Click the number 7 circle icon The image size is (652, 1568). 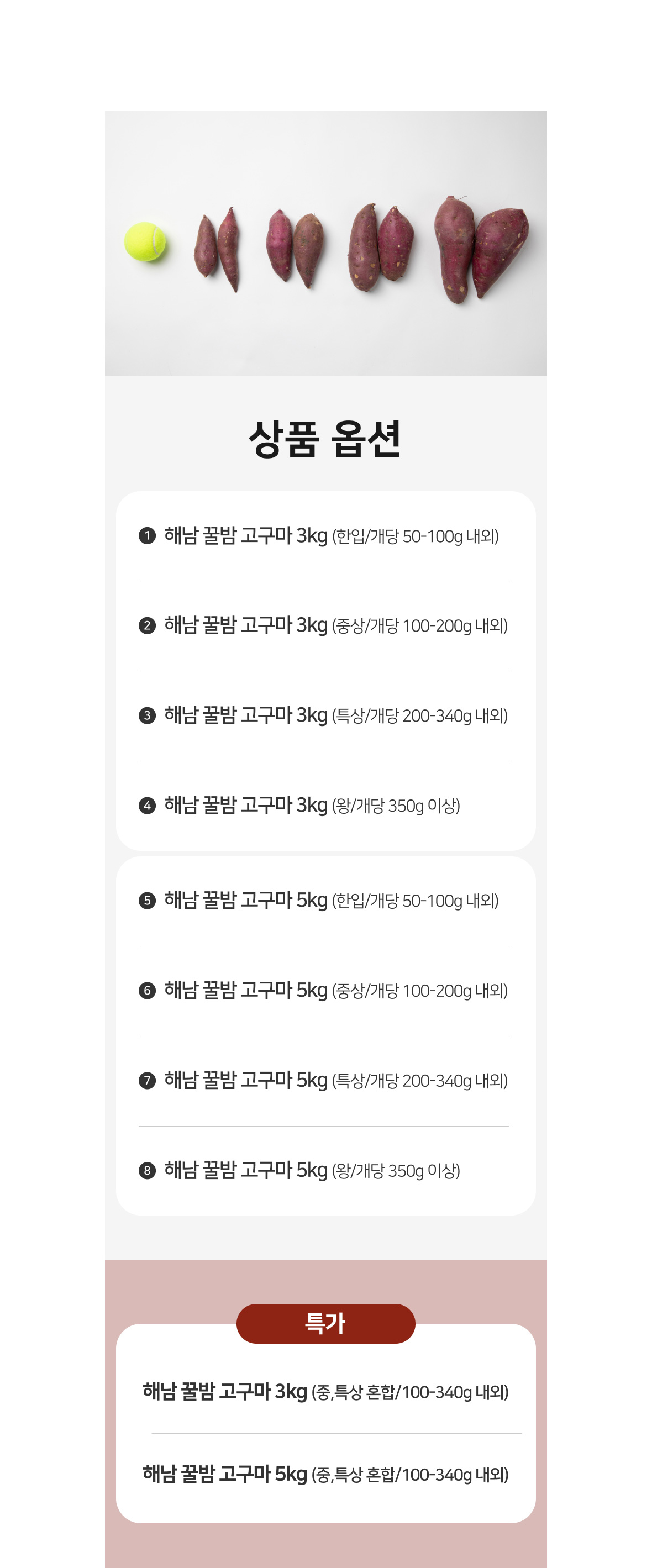click(x=147, y=1081)
